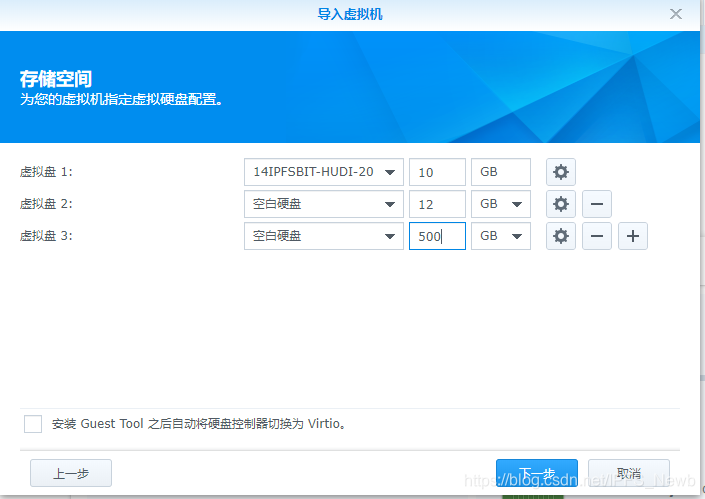Proceed with the 下一步 button

pyautogui.click(x=537, y=473)
